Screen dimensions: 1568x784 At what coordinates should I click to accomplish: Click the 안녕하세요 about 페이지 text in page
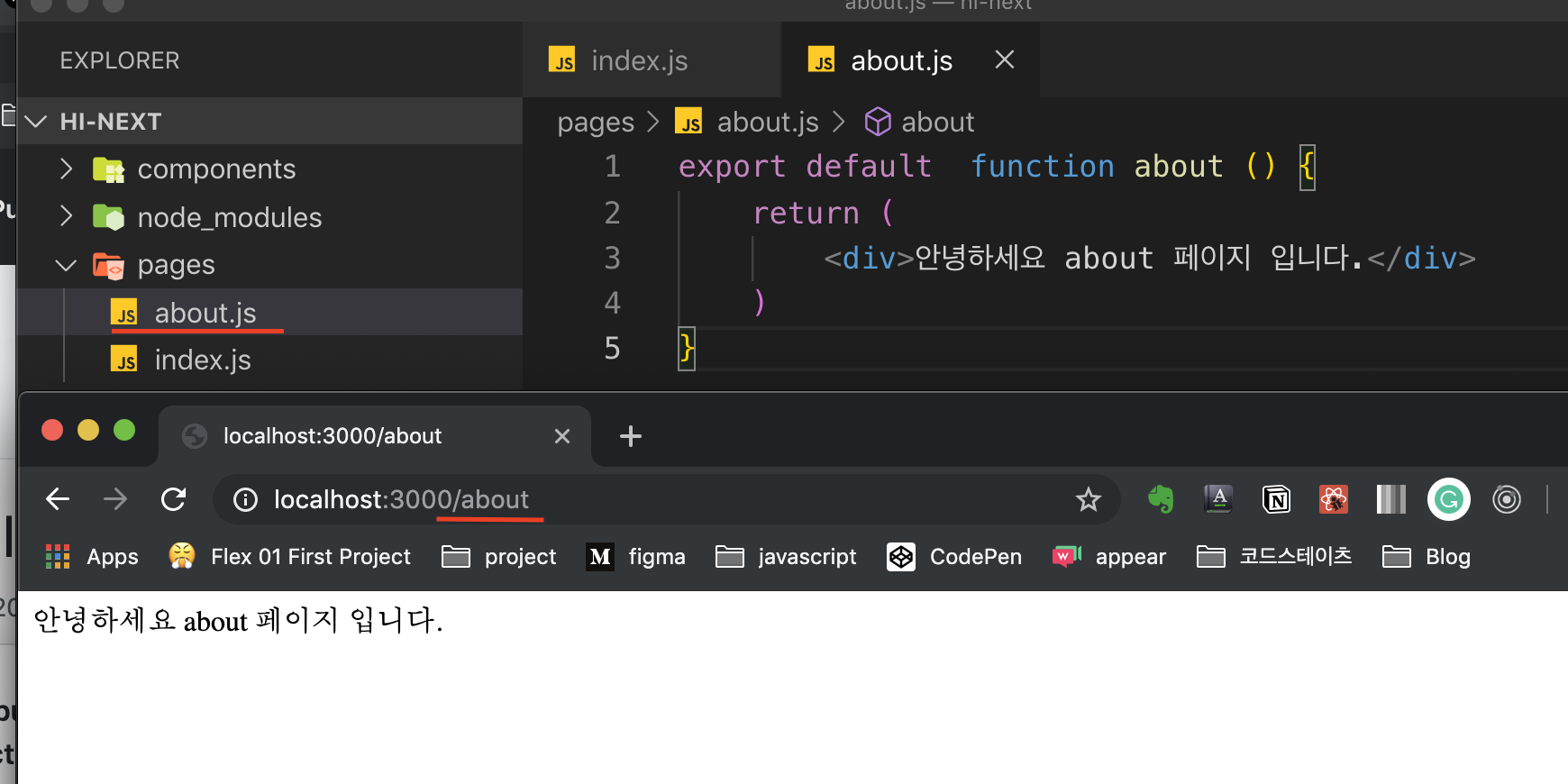(x=238, y=620)
